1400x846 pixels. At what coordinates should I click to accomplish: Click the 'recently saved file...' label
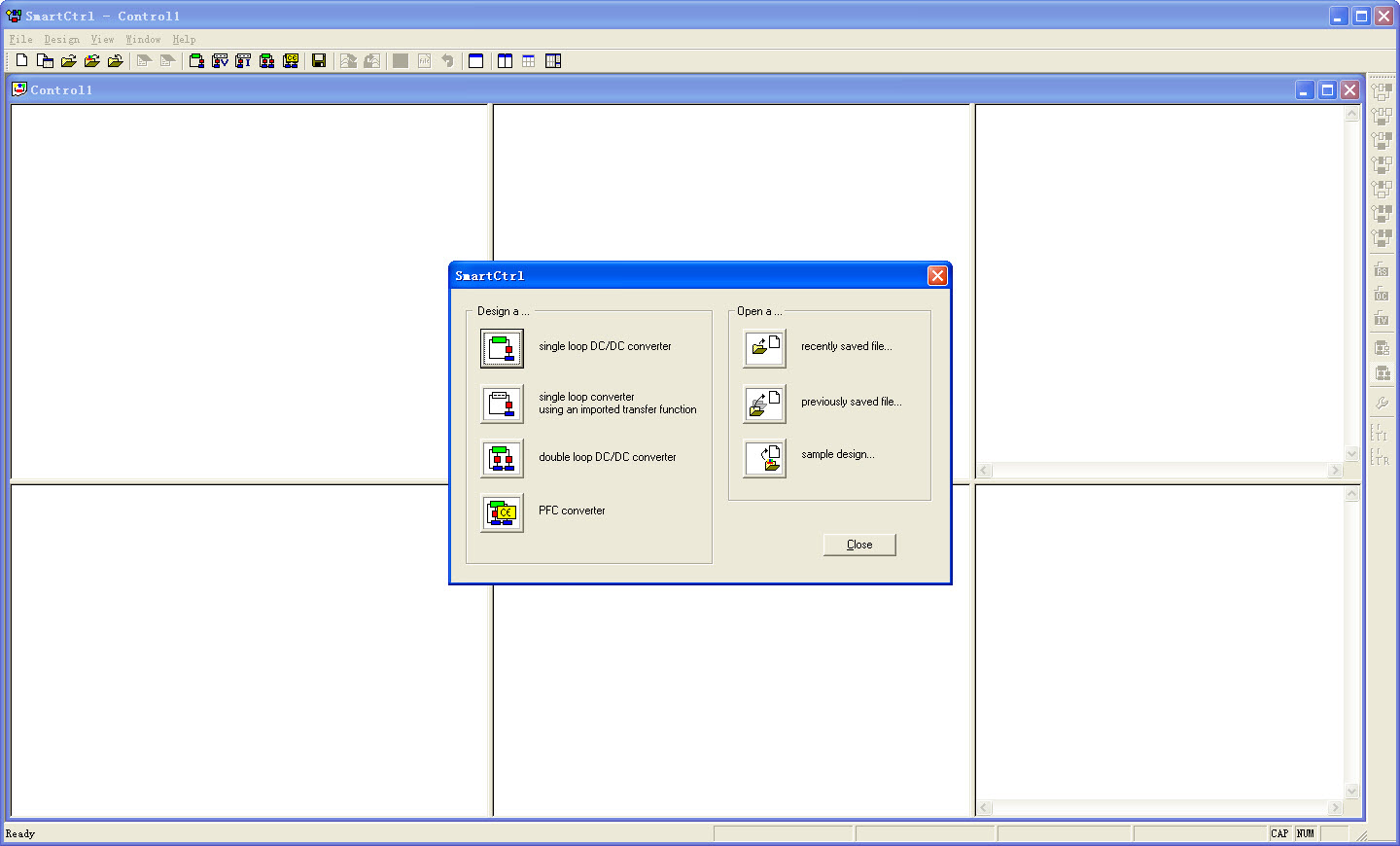[x=846, y=346]
